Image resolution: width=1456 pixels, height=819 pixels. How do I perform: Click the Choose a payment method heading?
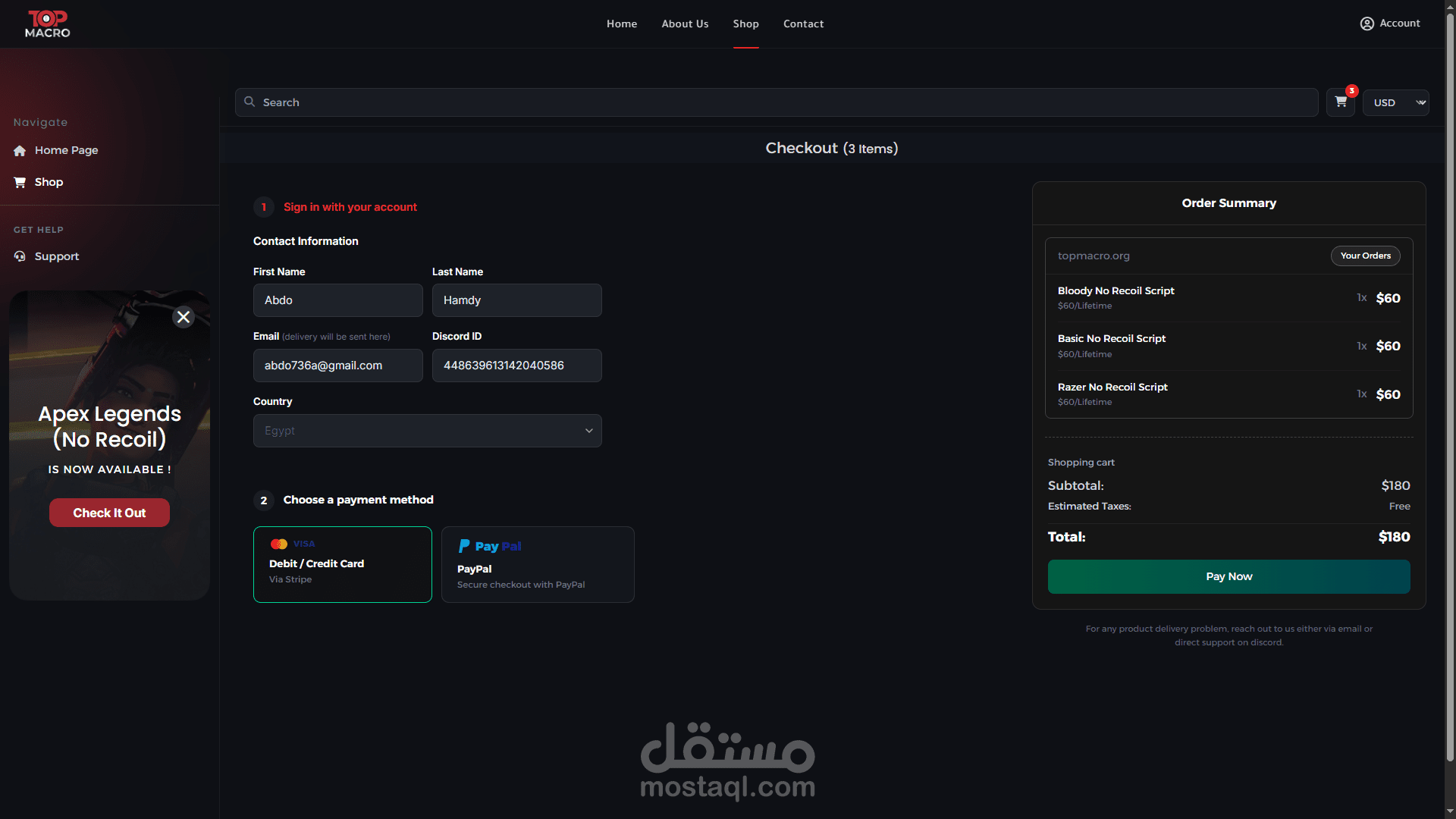click(x=359, y=500)
